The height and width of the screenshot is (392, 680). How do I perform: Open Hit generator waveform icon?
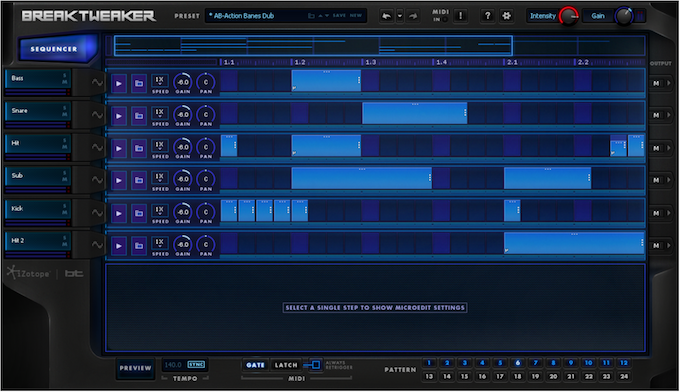point(97,147)
